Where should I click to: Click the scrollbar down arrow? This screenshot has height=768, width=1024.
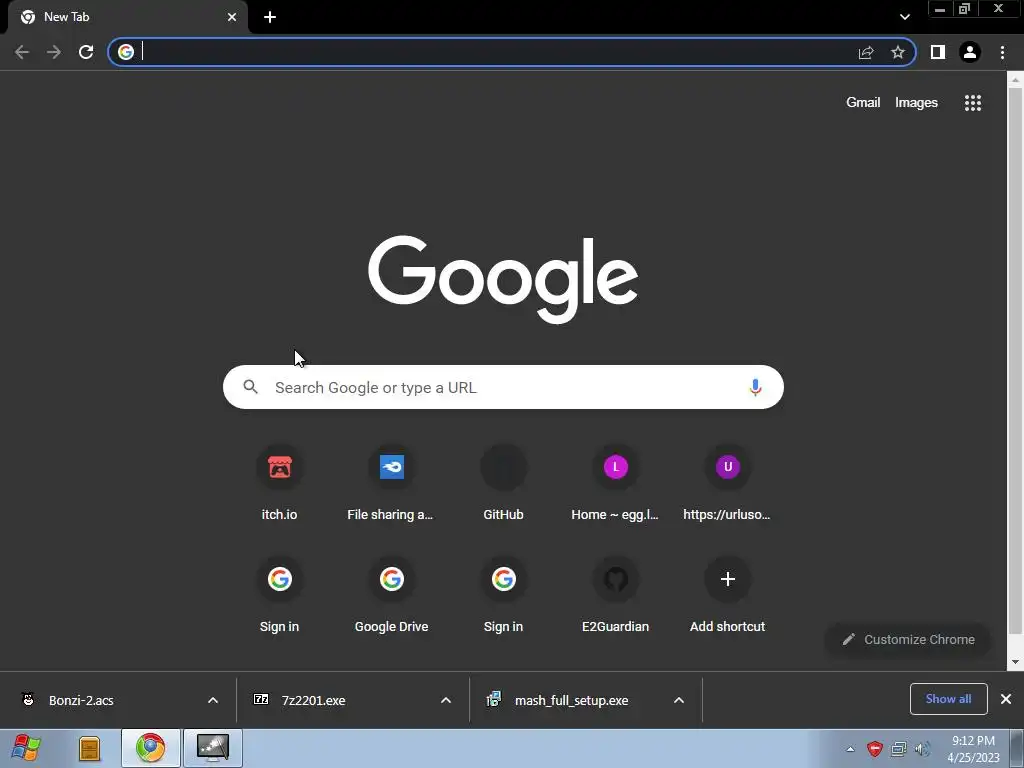click(1015, 662)
